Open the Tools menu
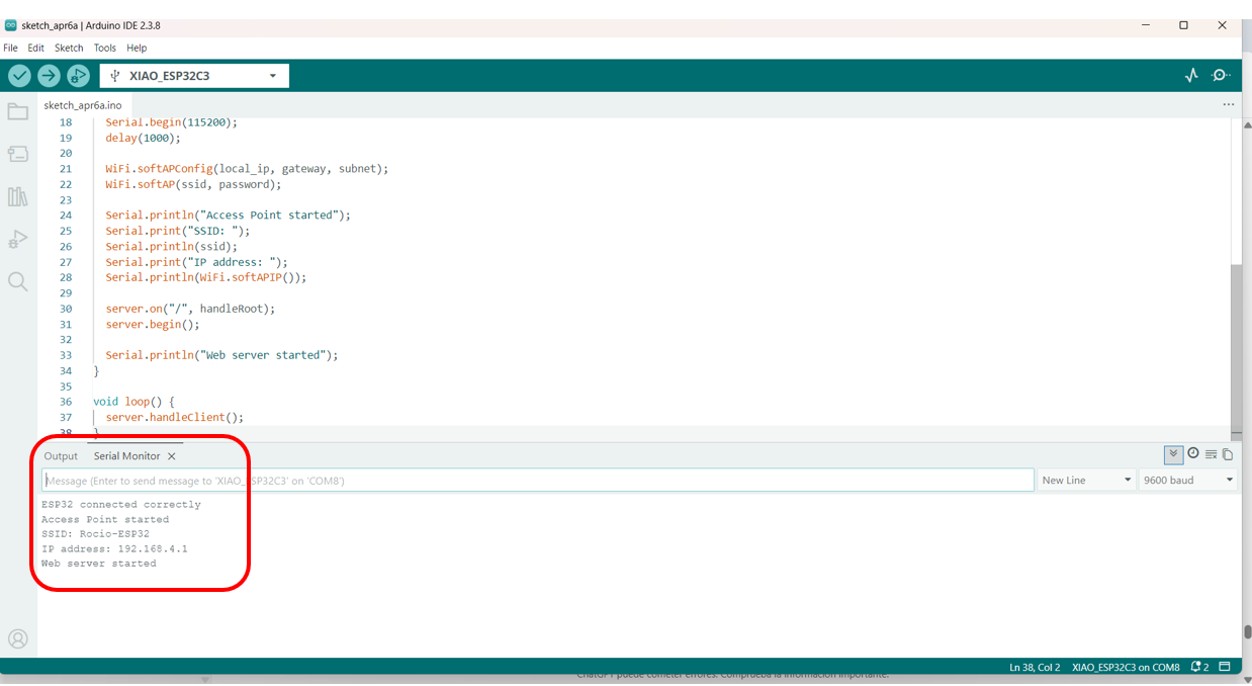 pos(105,48)
